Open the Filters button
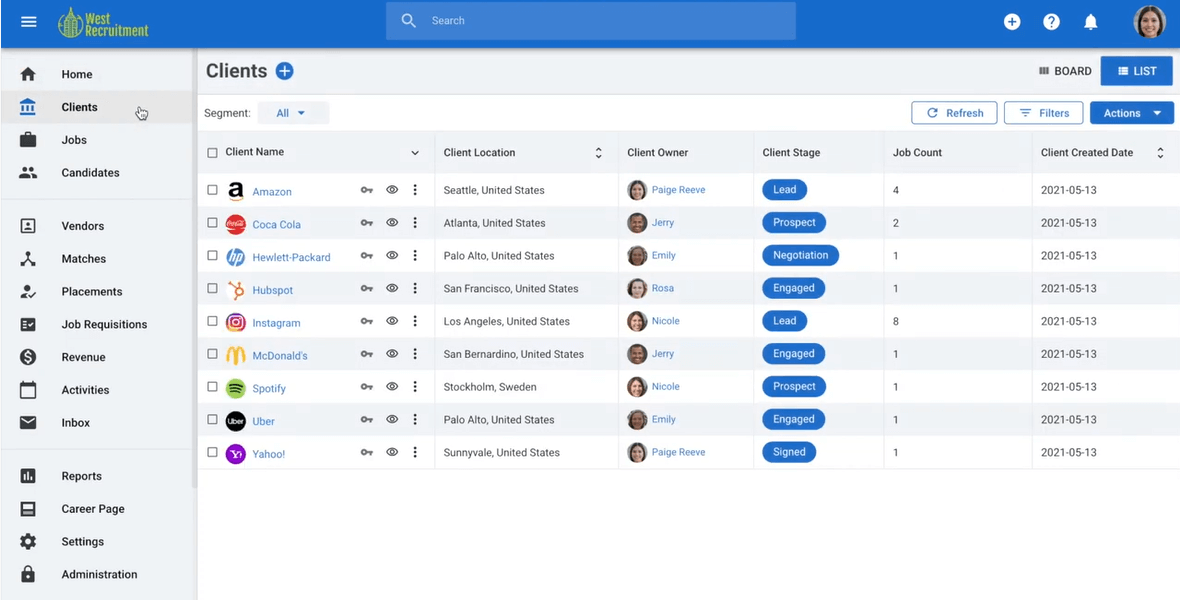1180x600 pixels. pyautogui.click(x=1044, y=113)
